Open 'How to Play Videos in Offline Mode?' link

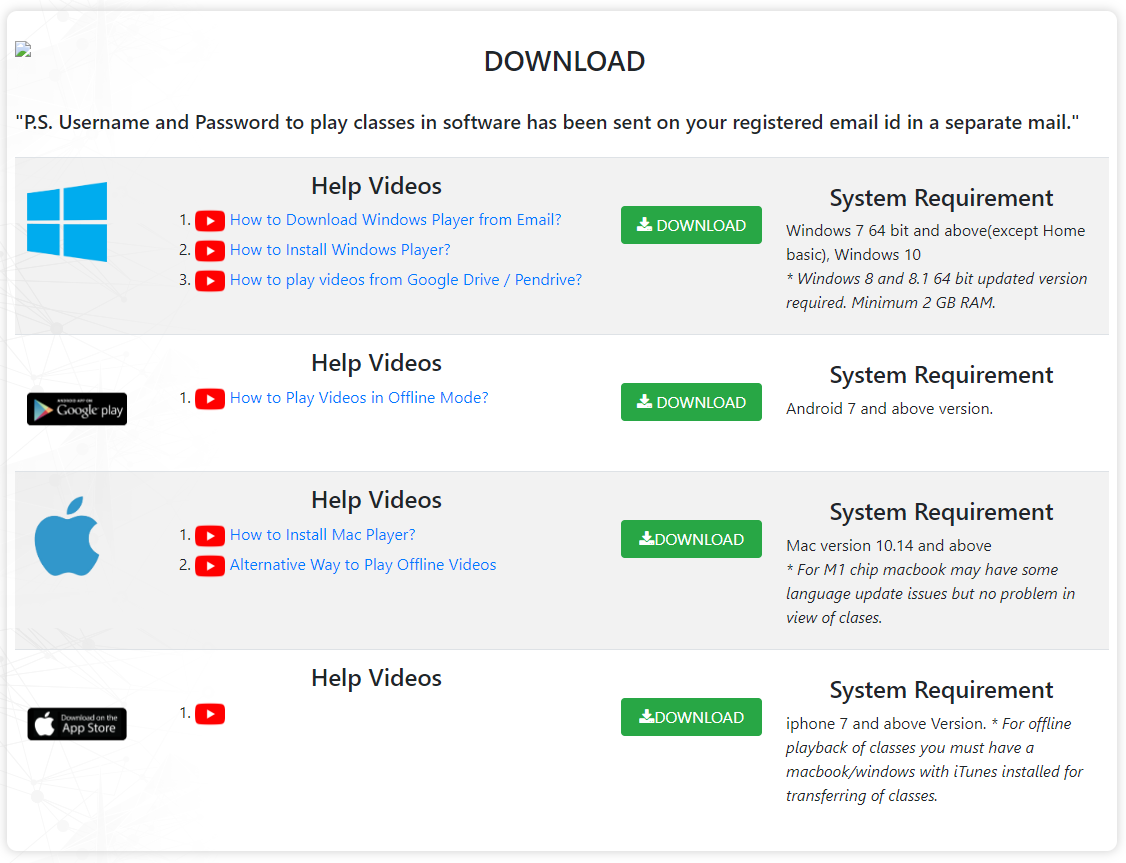coord(359,398)
